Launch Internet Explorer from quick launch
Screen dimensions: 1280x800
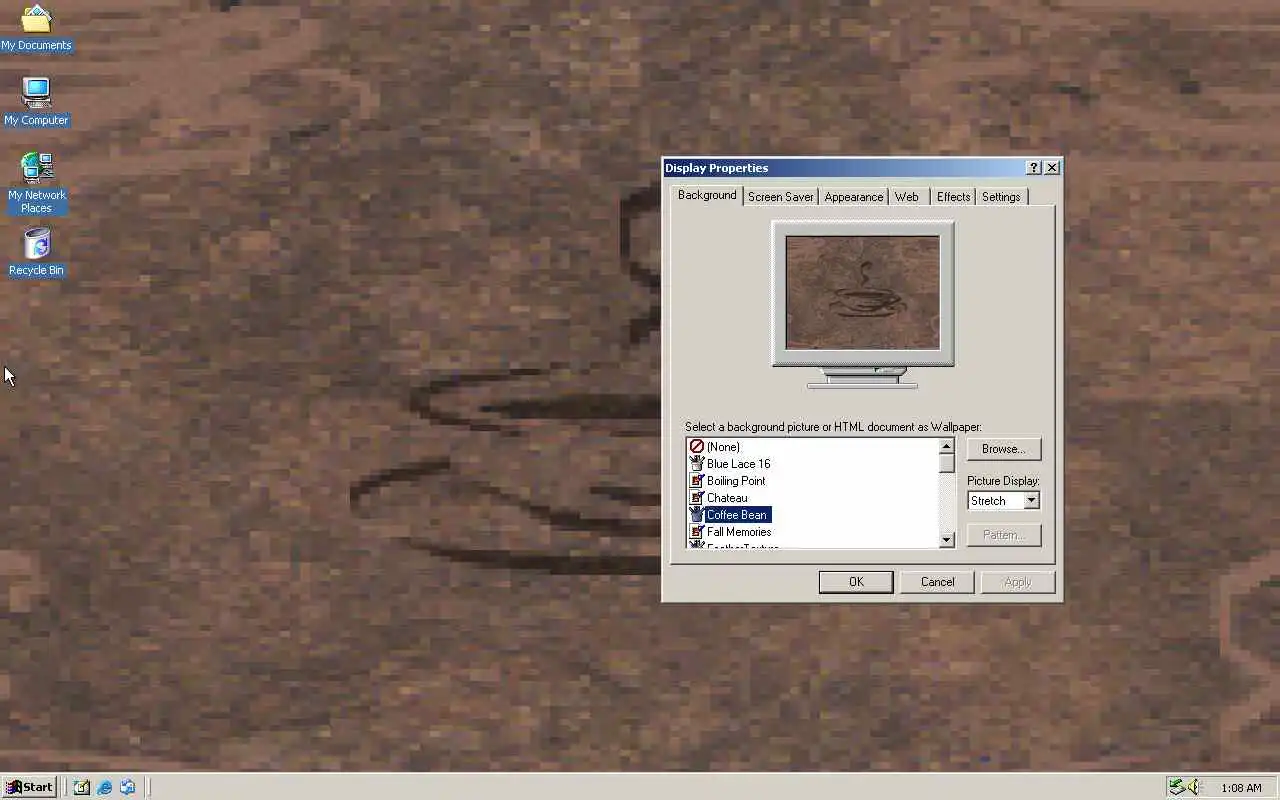pyautogui.click(x=104, y=787)
